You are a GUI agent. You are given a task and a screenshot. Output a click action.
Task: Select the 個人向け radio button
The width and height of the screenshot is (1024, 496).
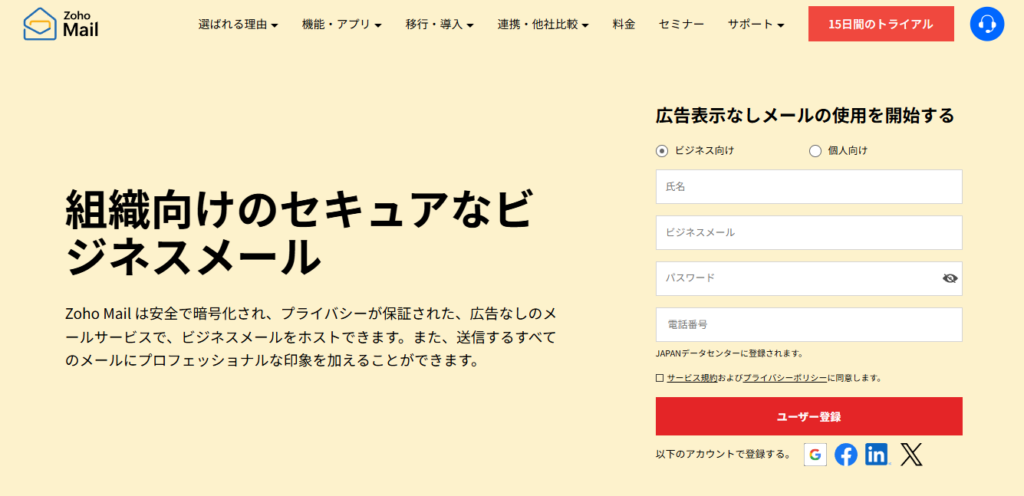tap(814, 151)
